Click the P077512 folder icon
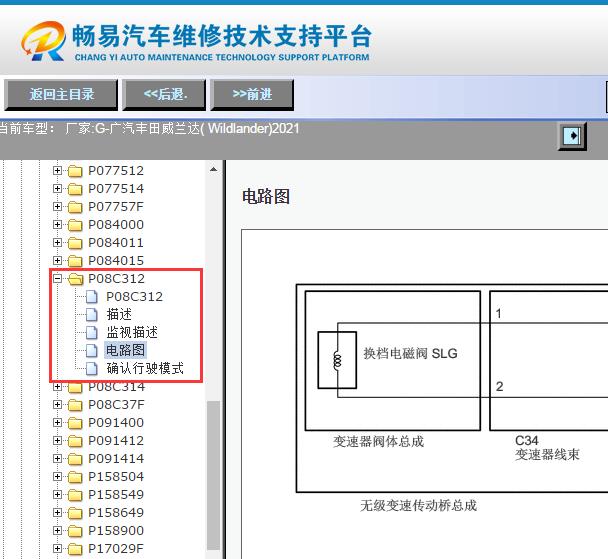The width and height of the screenshot is (608, 559). (x=75, y=171)
